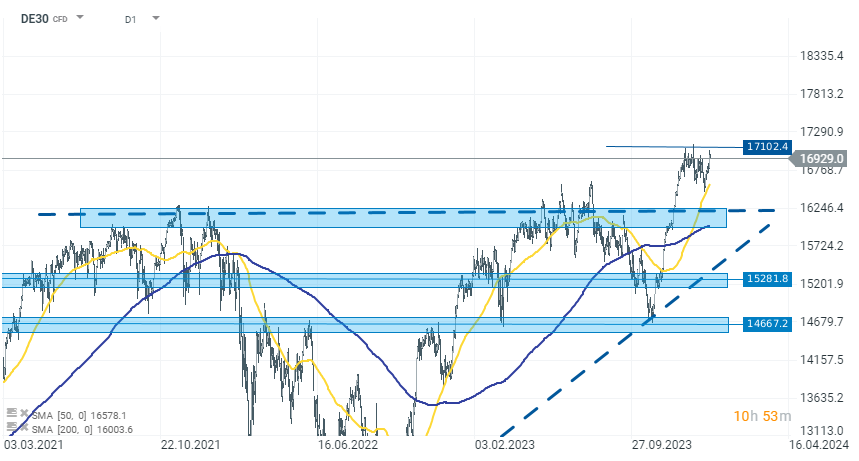Click the 27.09.2023 date label
This screenshot has height=461, width=859.
661,445
